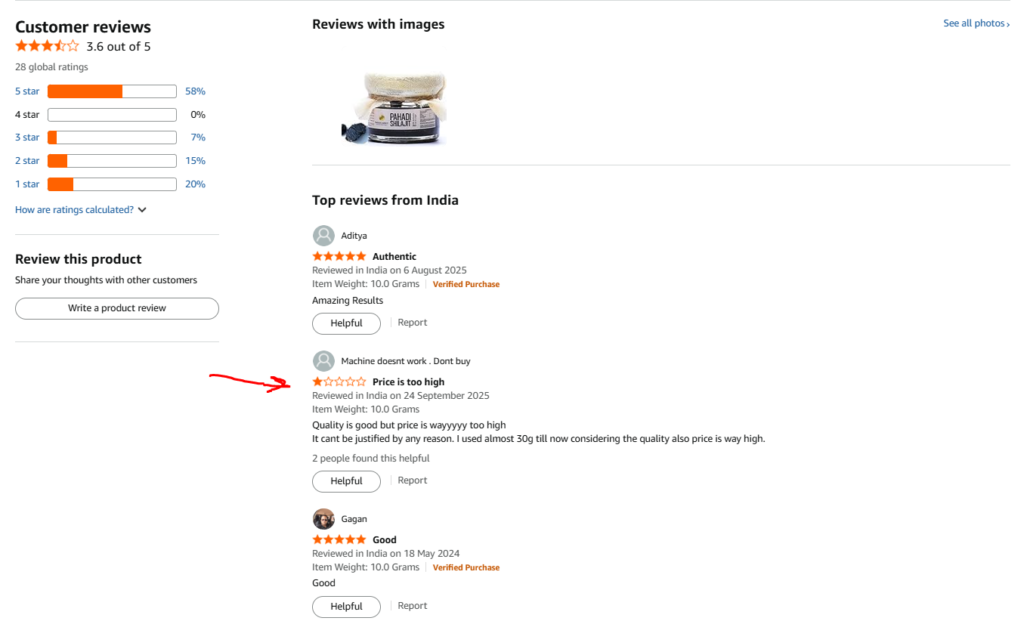The image size is (1024, 624).
Task: Open the 'Price is too high' review title
Action: 410,381
